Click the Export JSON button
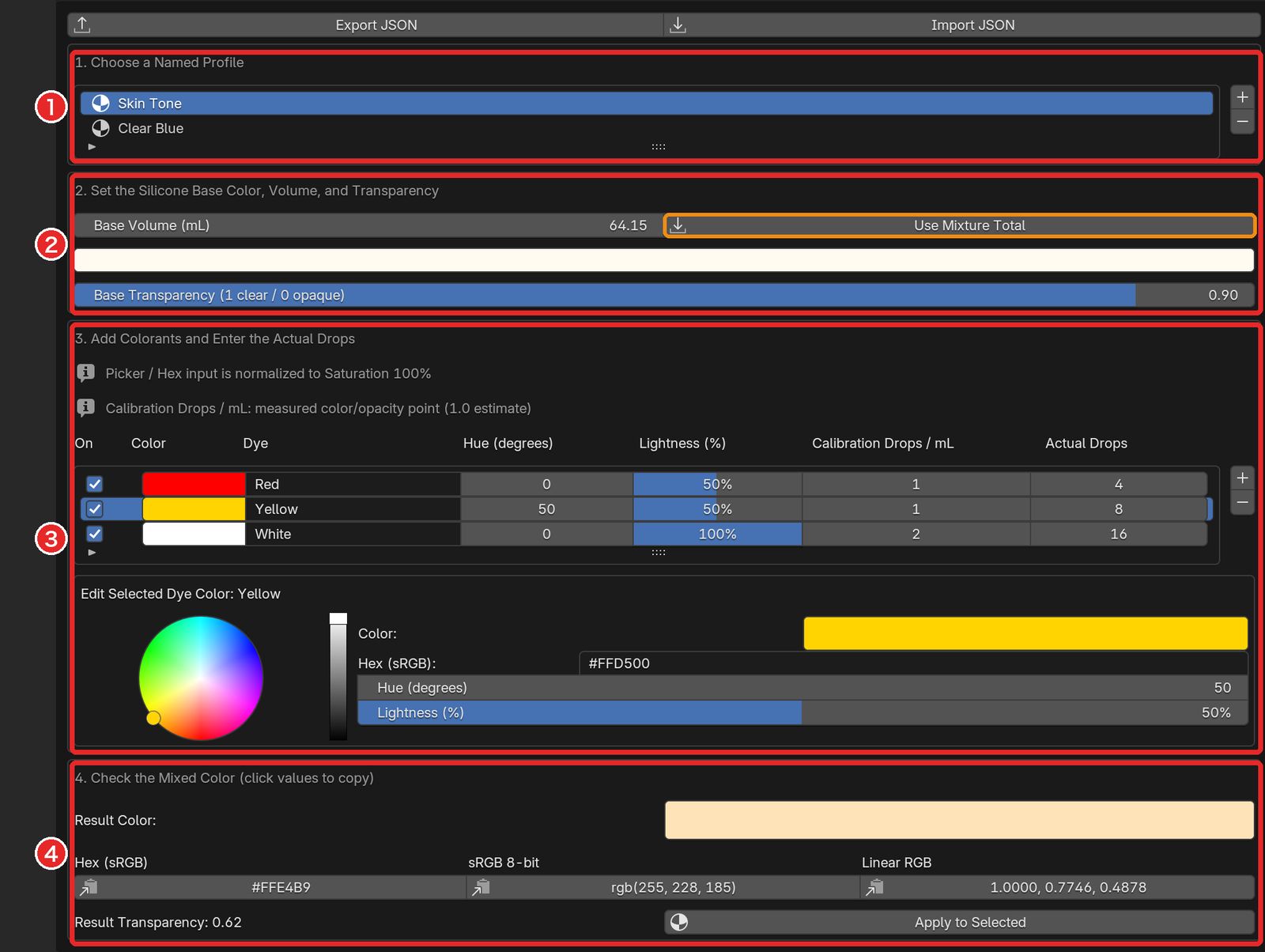 (365, 25)
